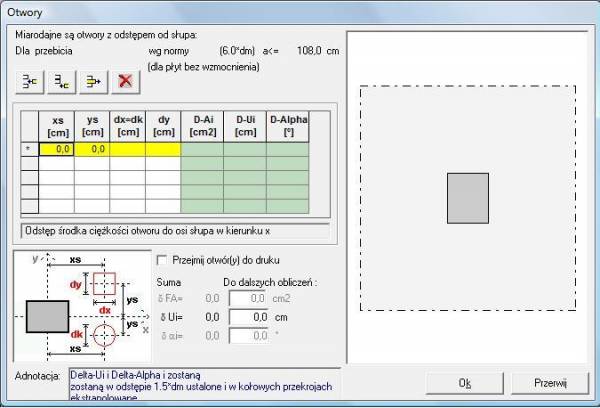
Task: Confirm the dialog with the Ok button
Action: pyautogui.click(x=464, y=382)
